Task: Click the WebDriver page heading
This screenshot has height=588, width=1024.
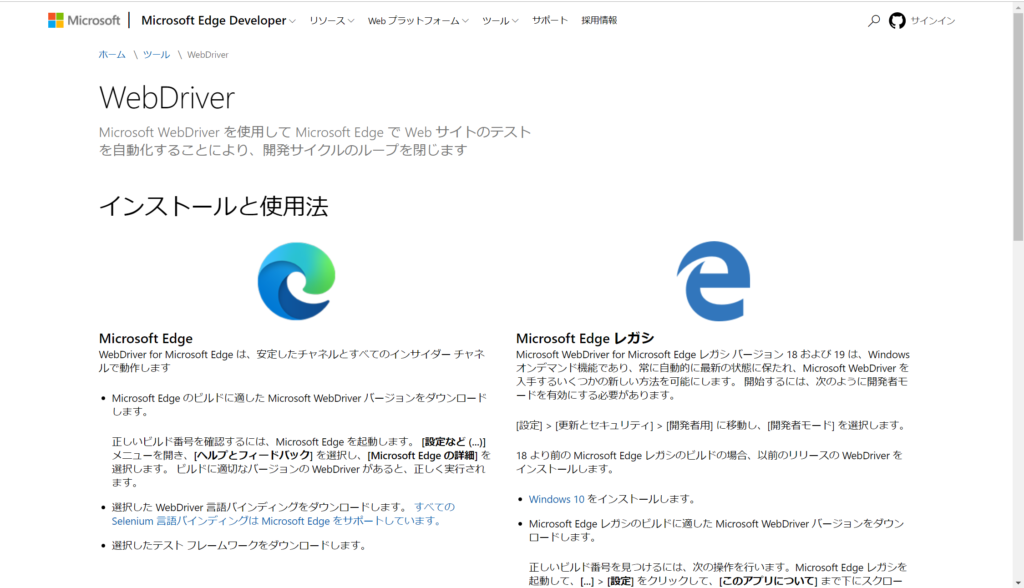Action: (167, 98)
